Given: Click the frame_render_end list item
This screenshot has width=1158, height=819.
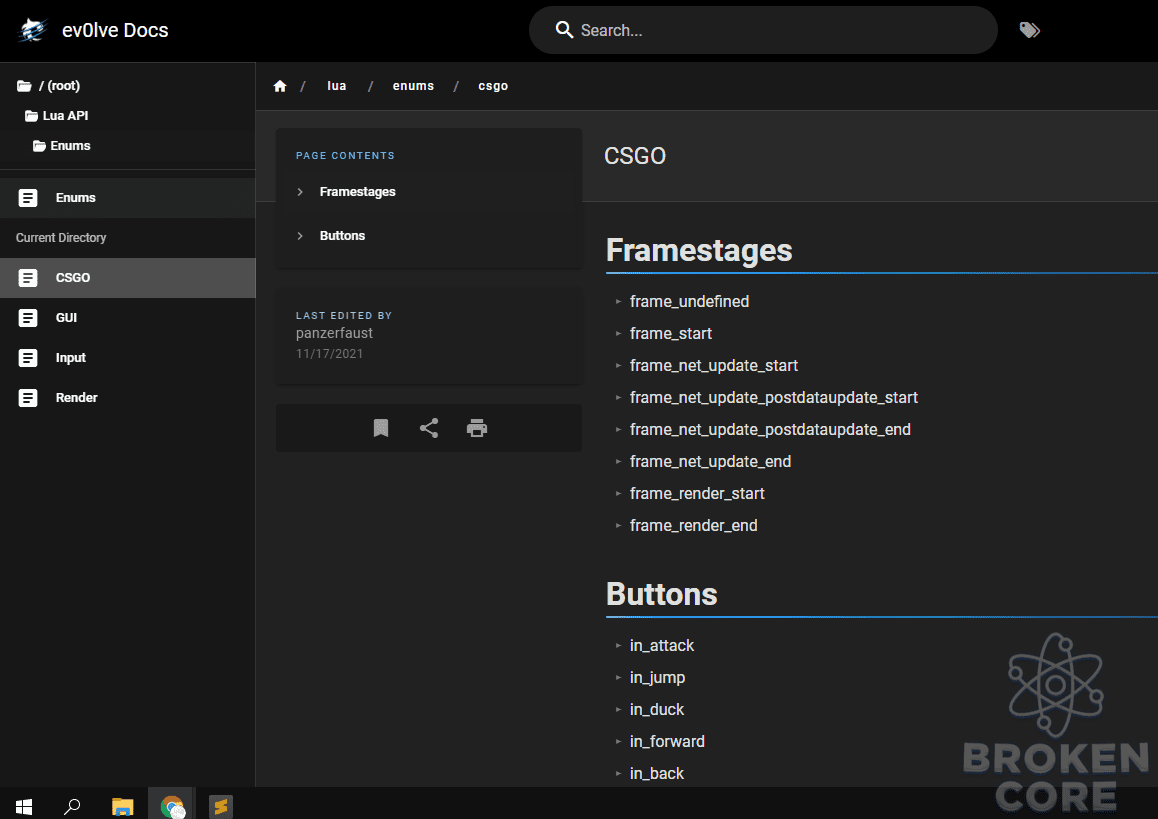Looking at the screenshot, I should coord(693,526).
